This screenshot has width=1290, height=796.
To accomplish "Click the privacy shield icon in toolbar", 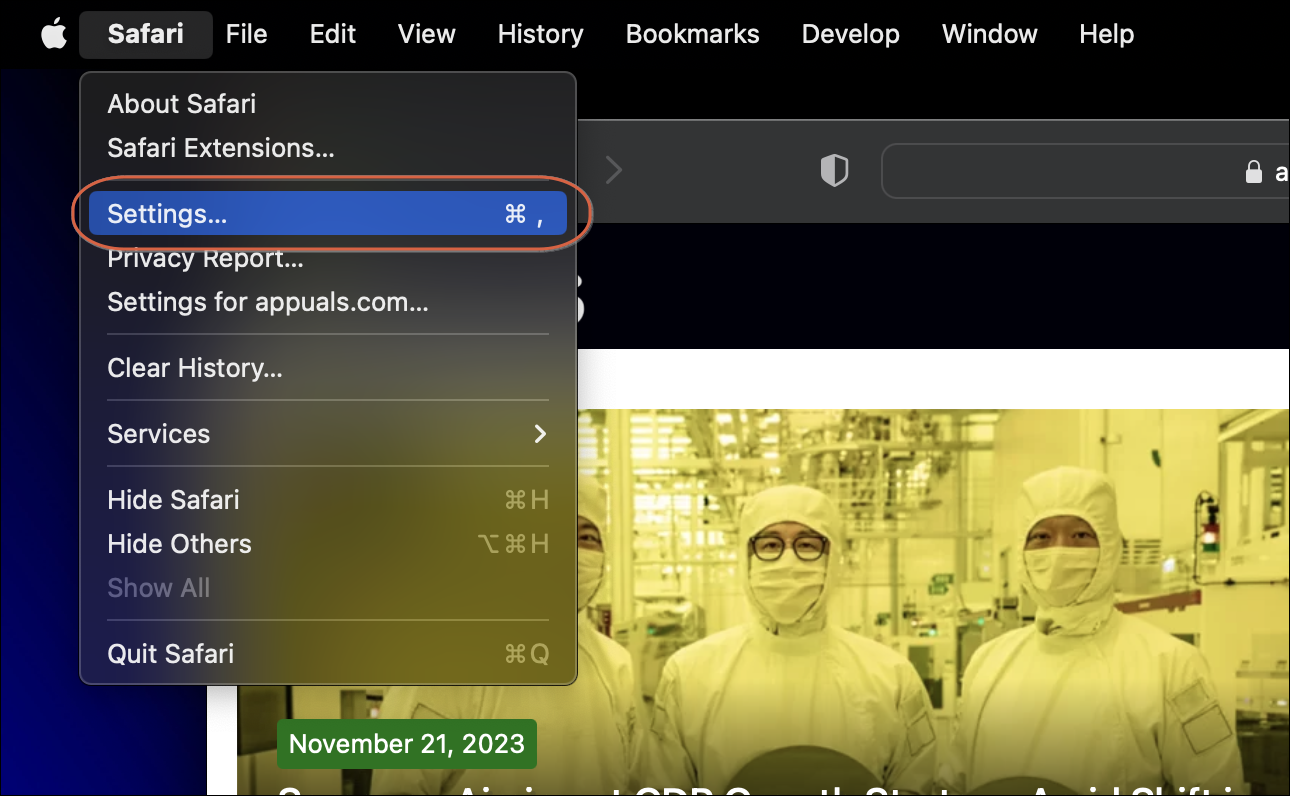I will 834,170.
